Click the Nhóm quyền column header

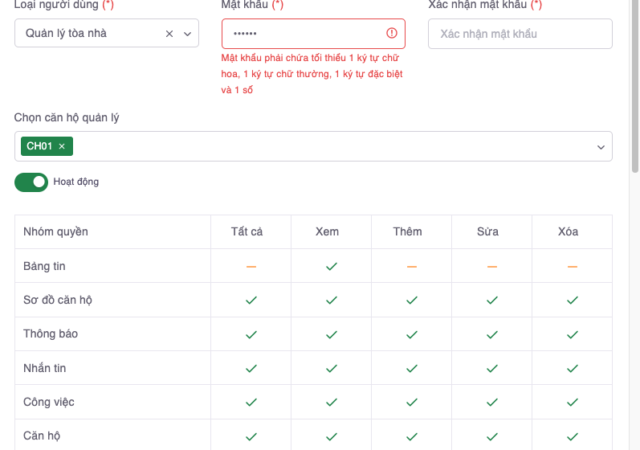[x=56, y=232]
